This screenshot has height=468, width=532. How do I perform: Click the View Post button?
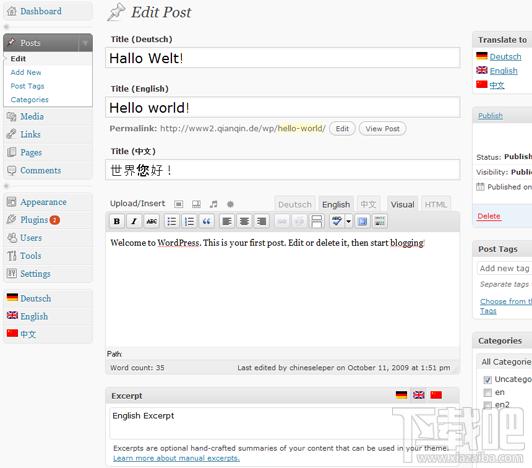point(382,129)
